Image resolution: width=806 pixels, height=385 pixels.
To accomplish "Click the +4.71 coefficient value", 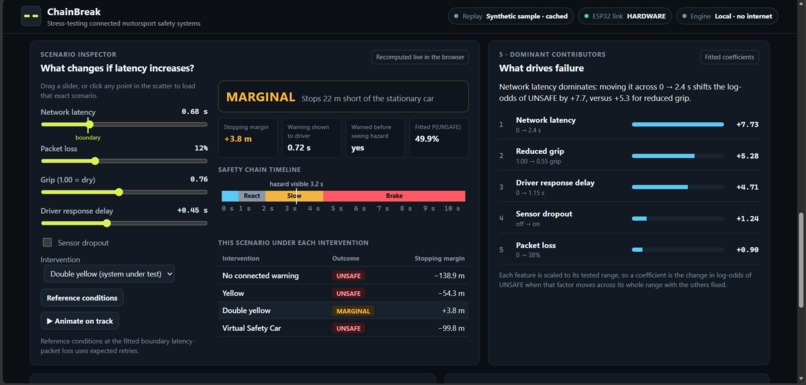I will 747,187.
